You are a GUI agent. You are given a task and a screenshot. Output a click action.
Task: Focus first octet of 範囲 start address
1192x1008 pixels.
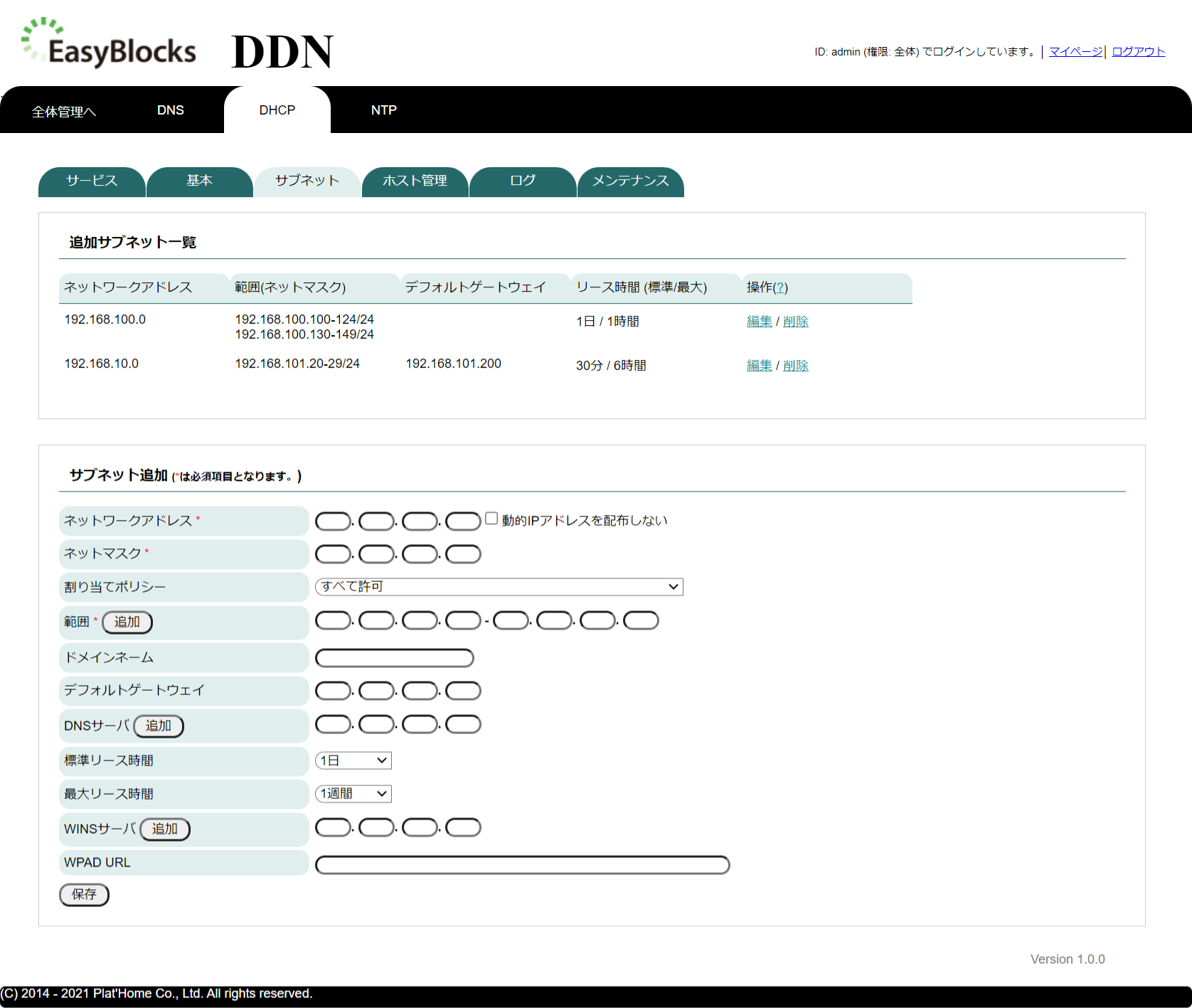[x=333, y=620]
